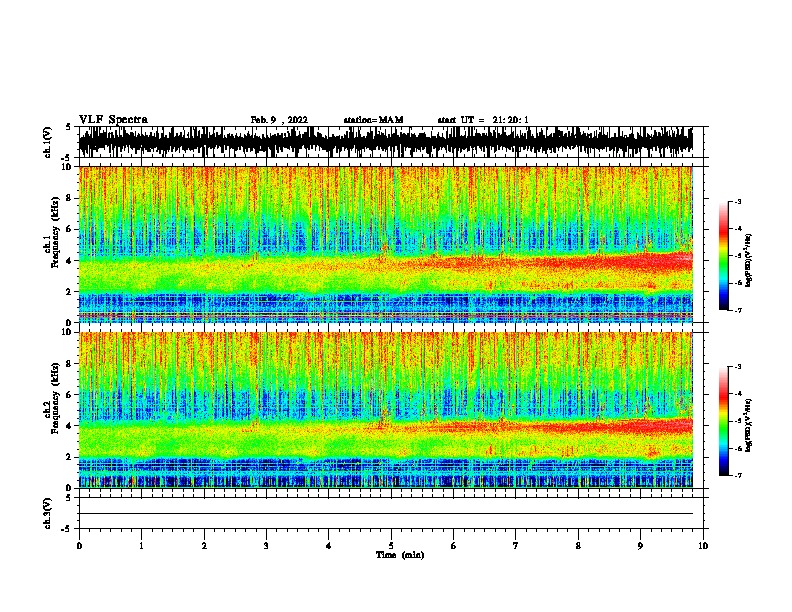Viewport: 792px width, 612px height.
Task: Click the "2" kHz tick on ch.1 axis
Action: tap(70, 292)
